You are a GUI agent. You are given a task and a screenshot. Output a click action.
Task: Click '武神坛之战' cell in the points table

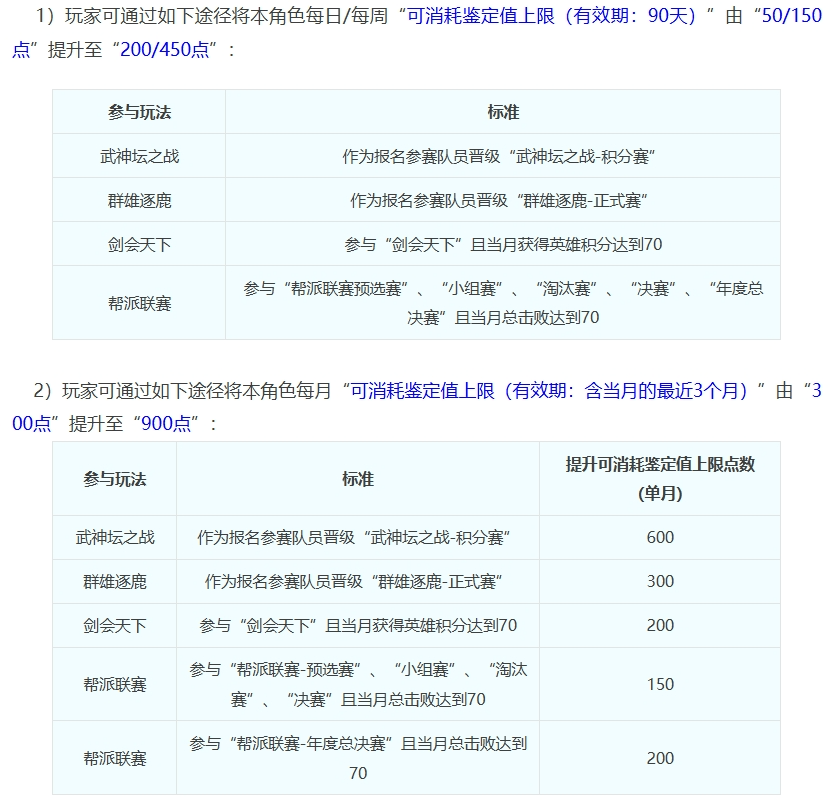coord(115,537)
